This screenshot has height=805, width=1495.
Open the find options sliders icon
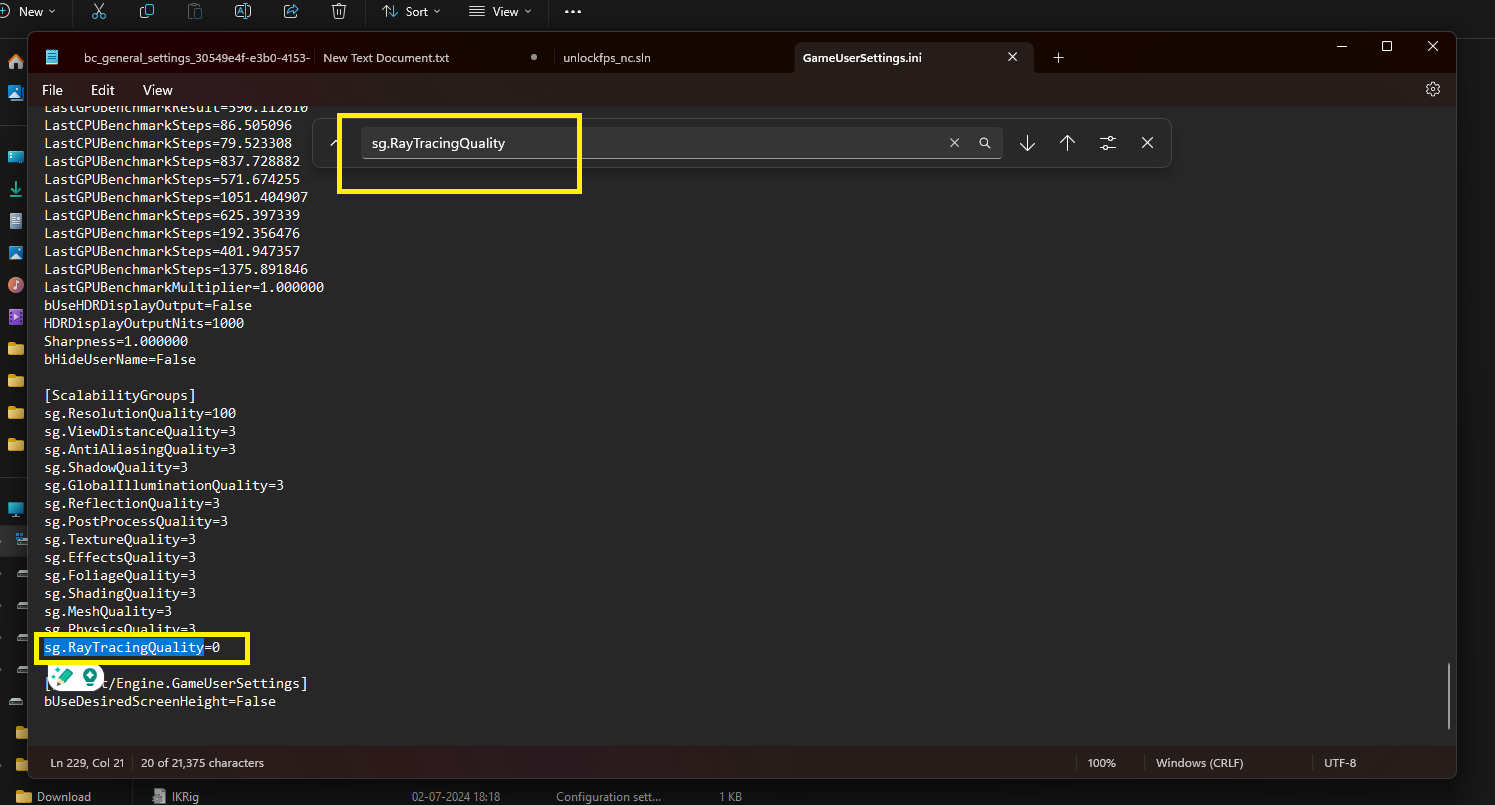click(1108, 143)
